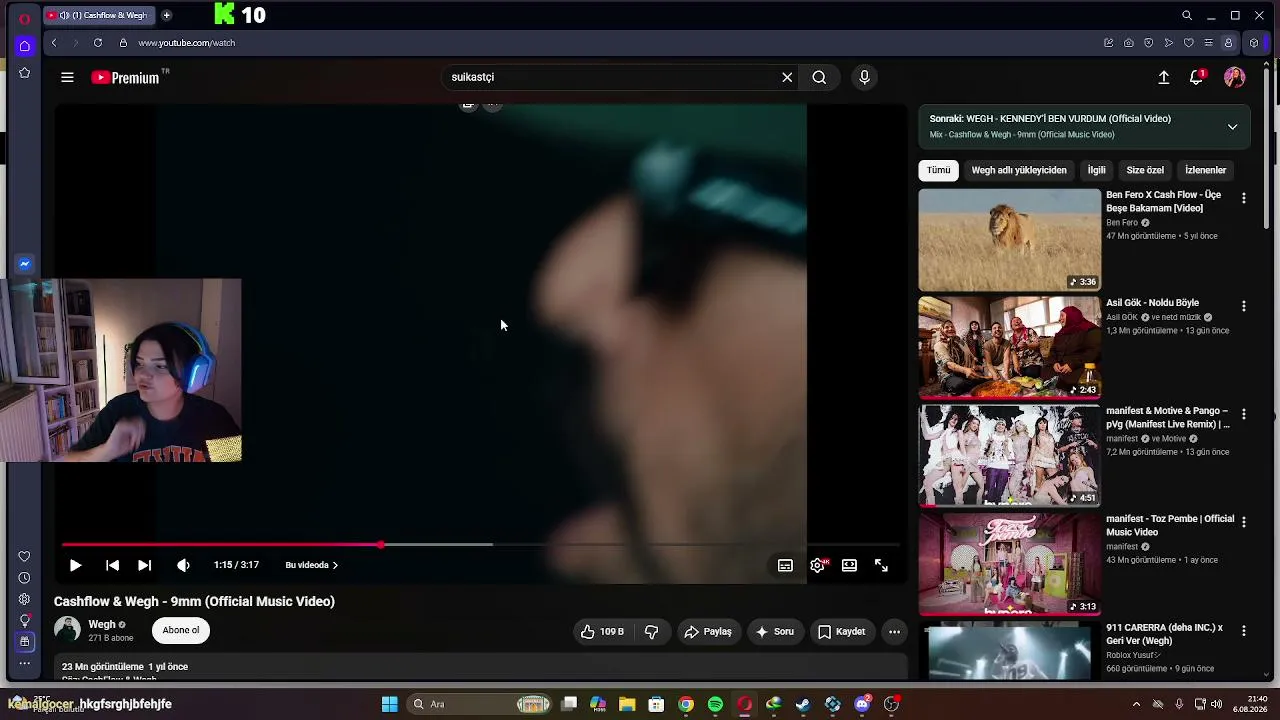Open Discord from the taskbar
The image size is (1280, 720).
862,704
